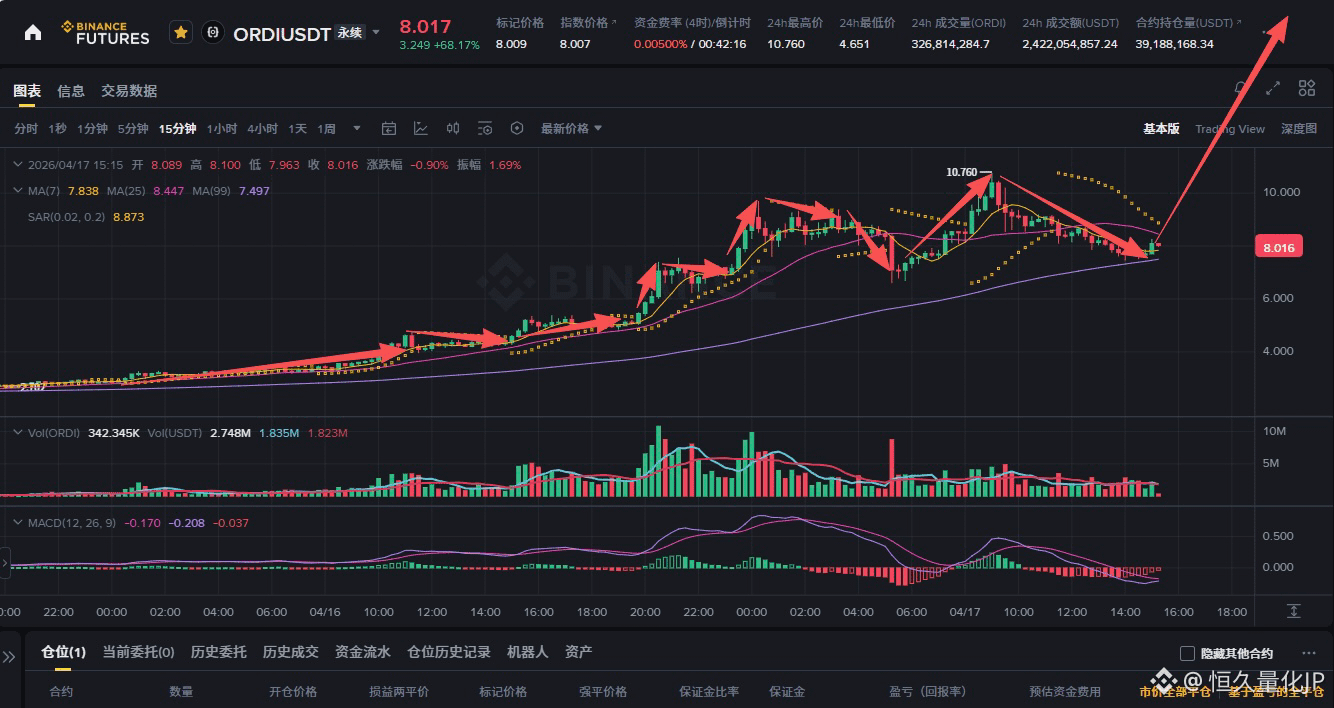Click the hexagon chart settings icon
Viewport: 1334px width, 708px height.
tap(517, 128)
